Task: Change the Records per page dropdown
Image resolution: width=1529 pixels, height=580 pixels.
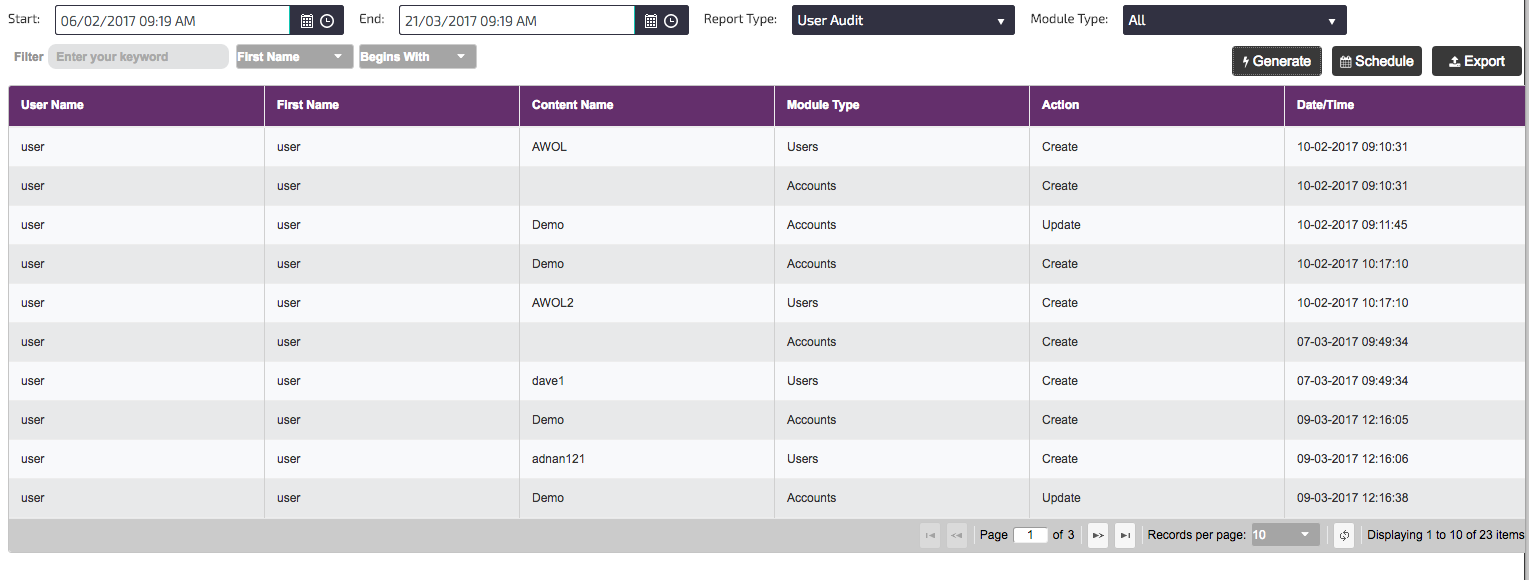Action: tap(1285, 535)
